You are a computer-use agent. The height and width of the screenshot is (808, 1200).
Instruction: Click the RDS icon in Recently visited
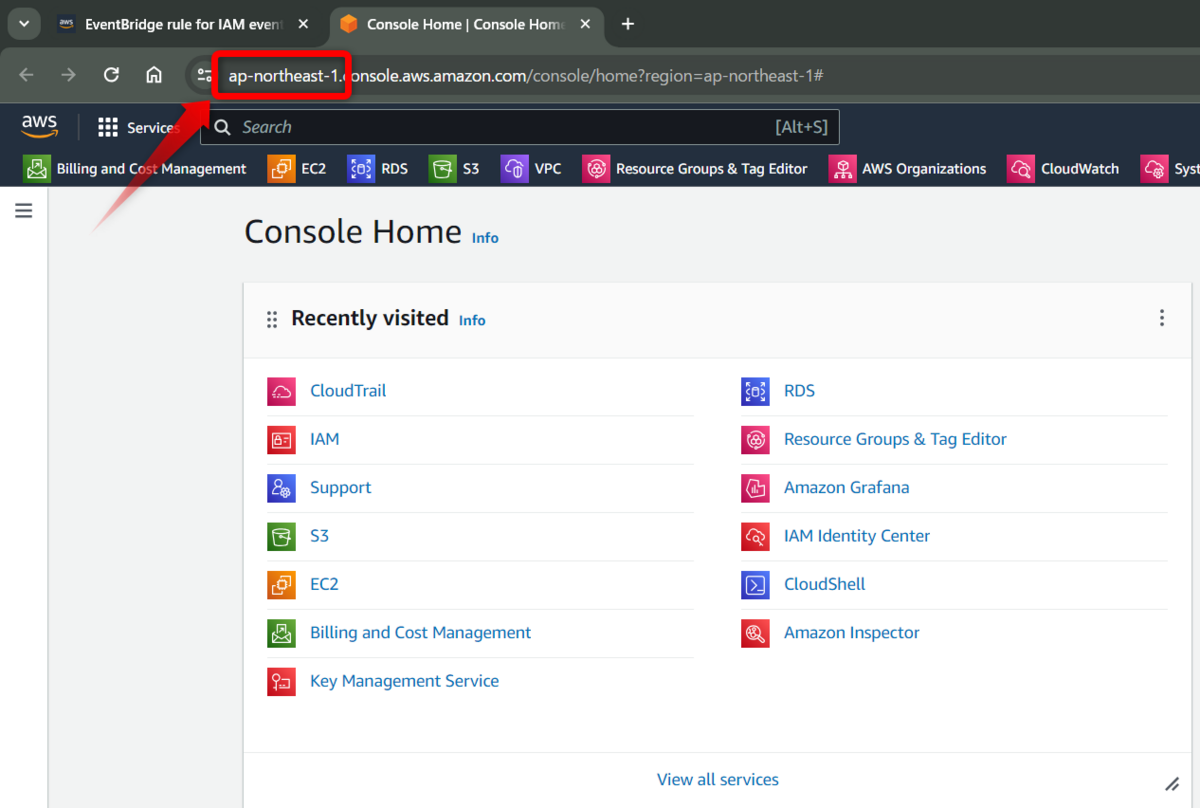click(x=755, y=391)
